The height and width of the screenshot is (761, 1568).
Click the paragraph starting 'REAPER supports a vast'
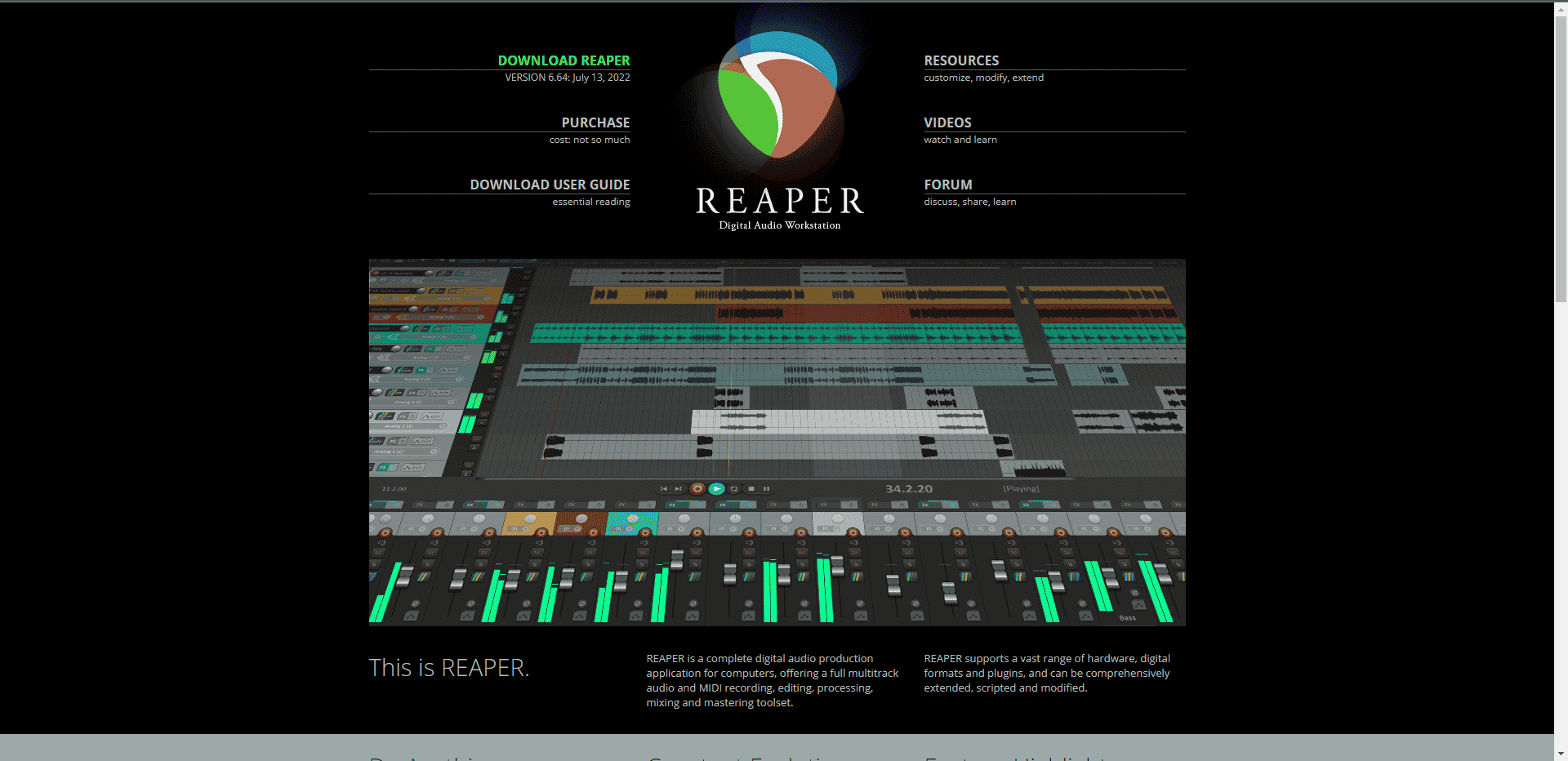point(1047,673)
